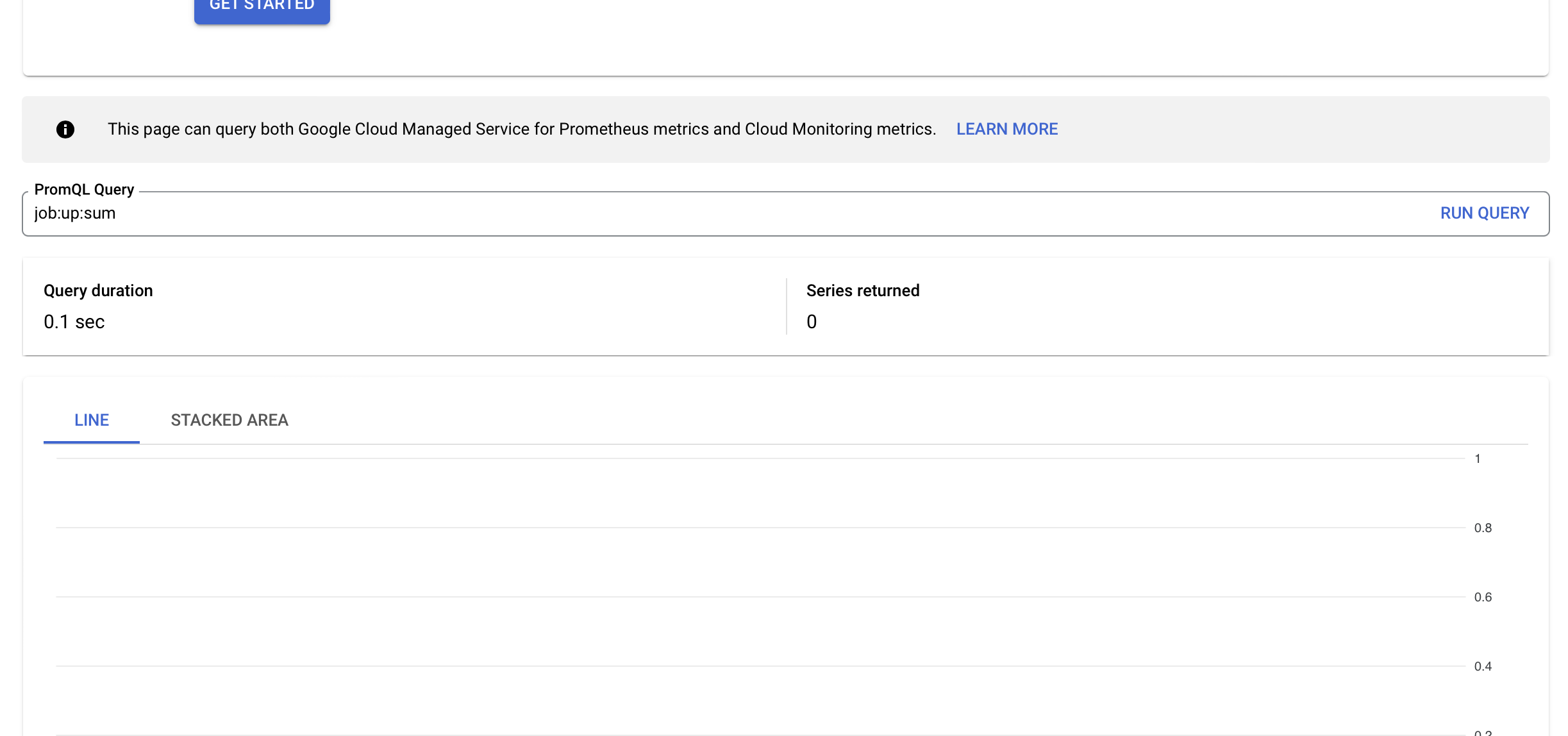Screen dimensions: 1568x736
Task: Click the Query duration heading
Action: point(97,290)
